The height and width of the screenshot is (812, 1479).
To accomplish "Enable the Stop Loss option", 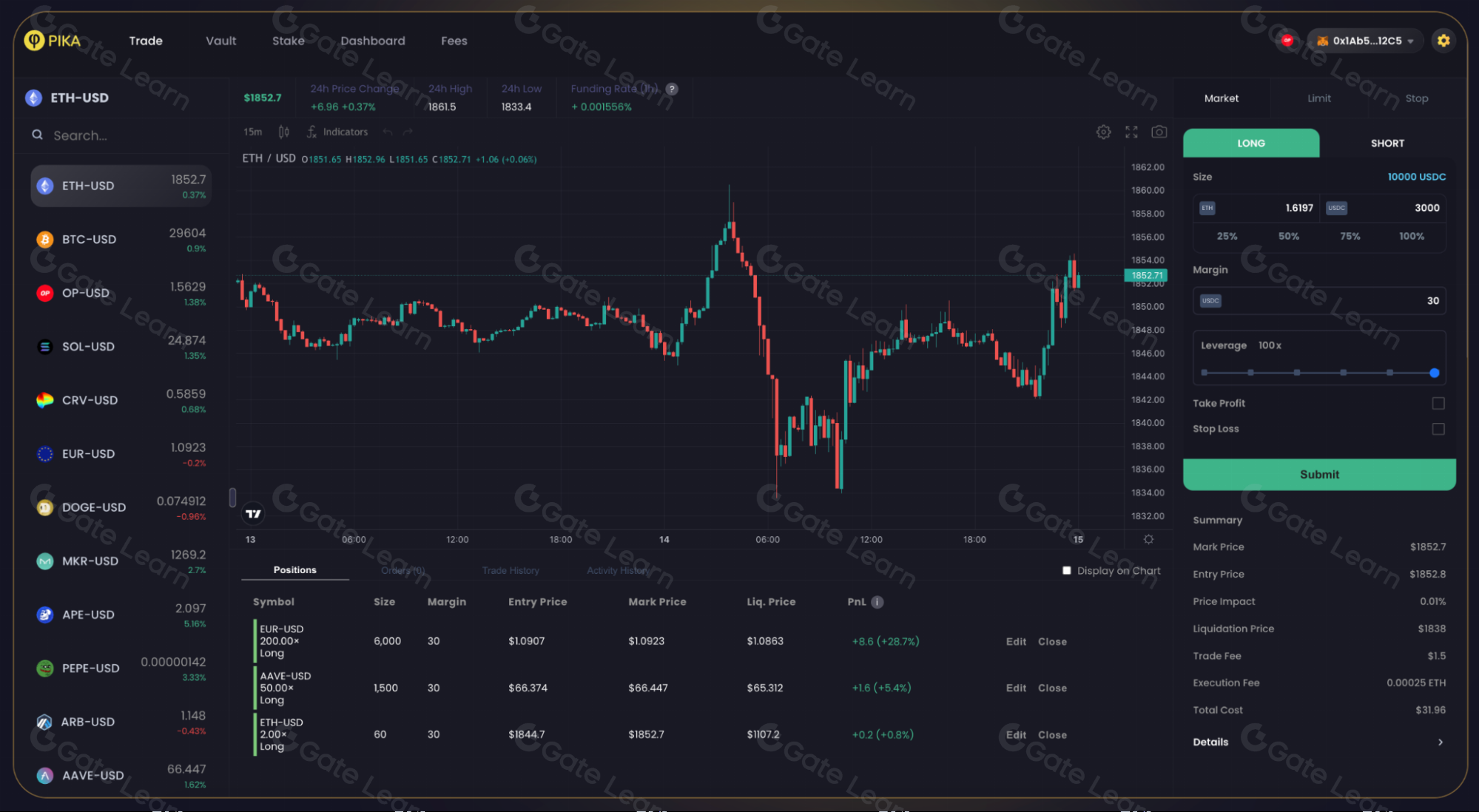I will 1438,429.
